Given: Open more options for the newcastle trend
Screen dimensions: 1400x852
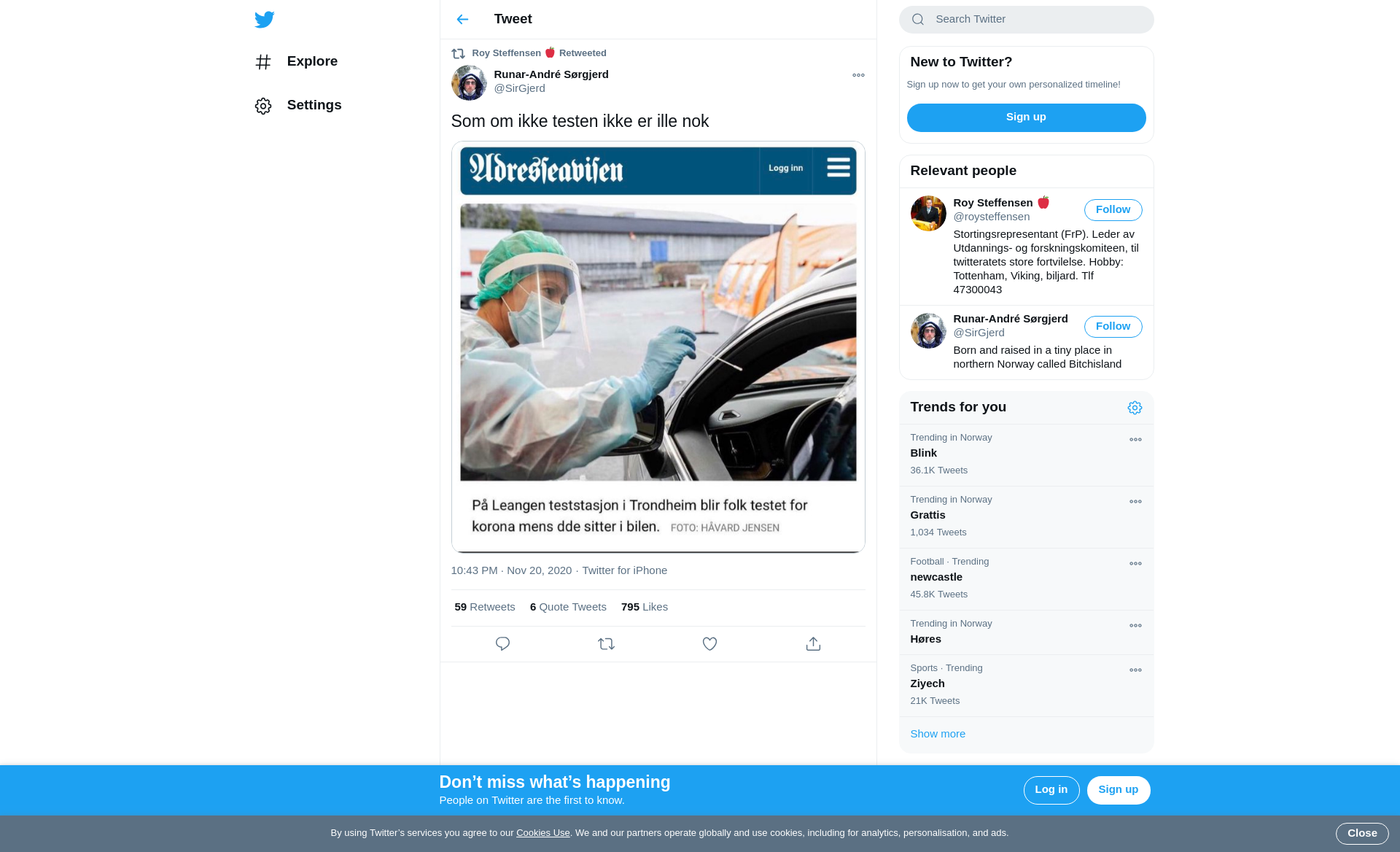Looking at the screenshot, I should tap(1135, 564).
